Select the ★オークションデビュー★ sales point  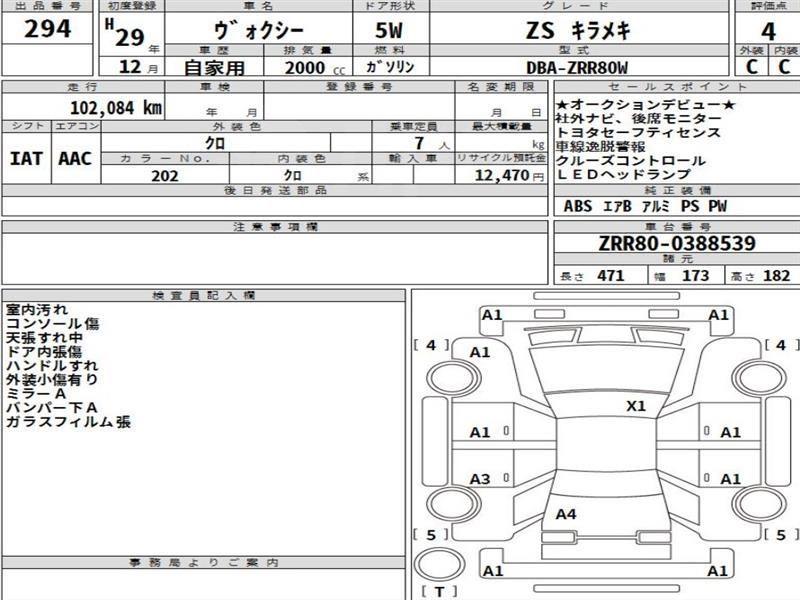[x=645, y=105]
